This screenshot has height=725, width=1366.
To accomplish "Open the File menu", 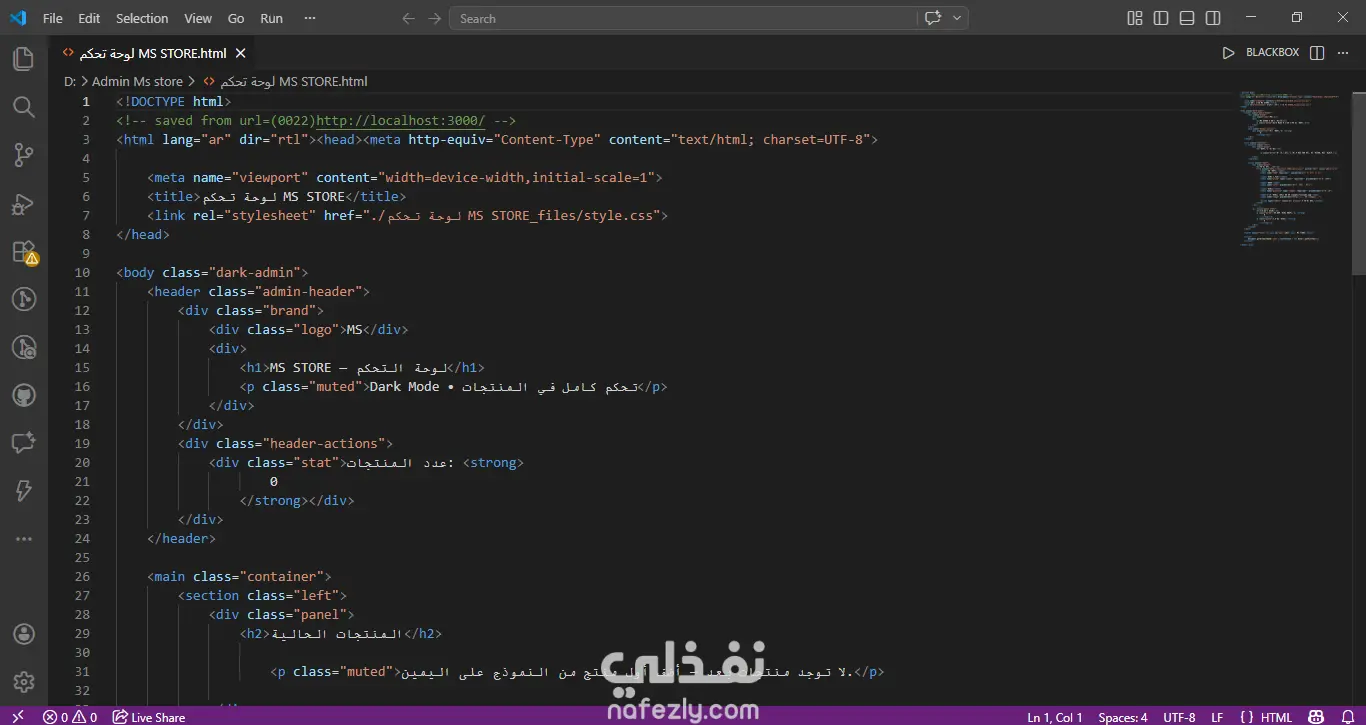I will pos(53,18).
